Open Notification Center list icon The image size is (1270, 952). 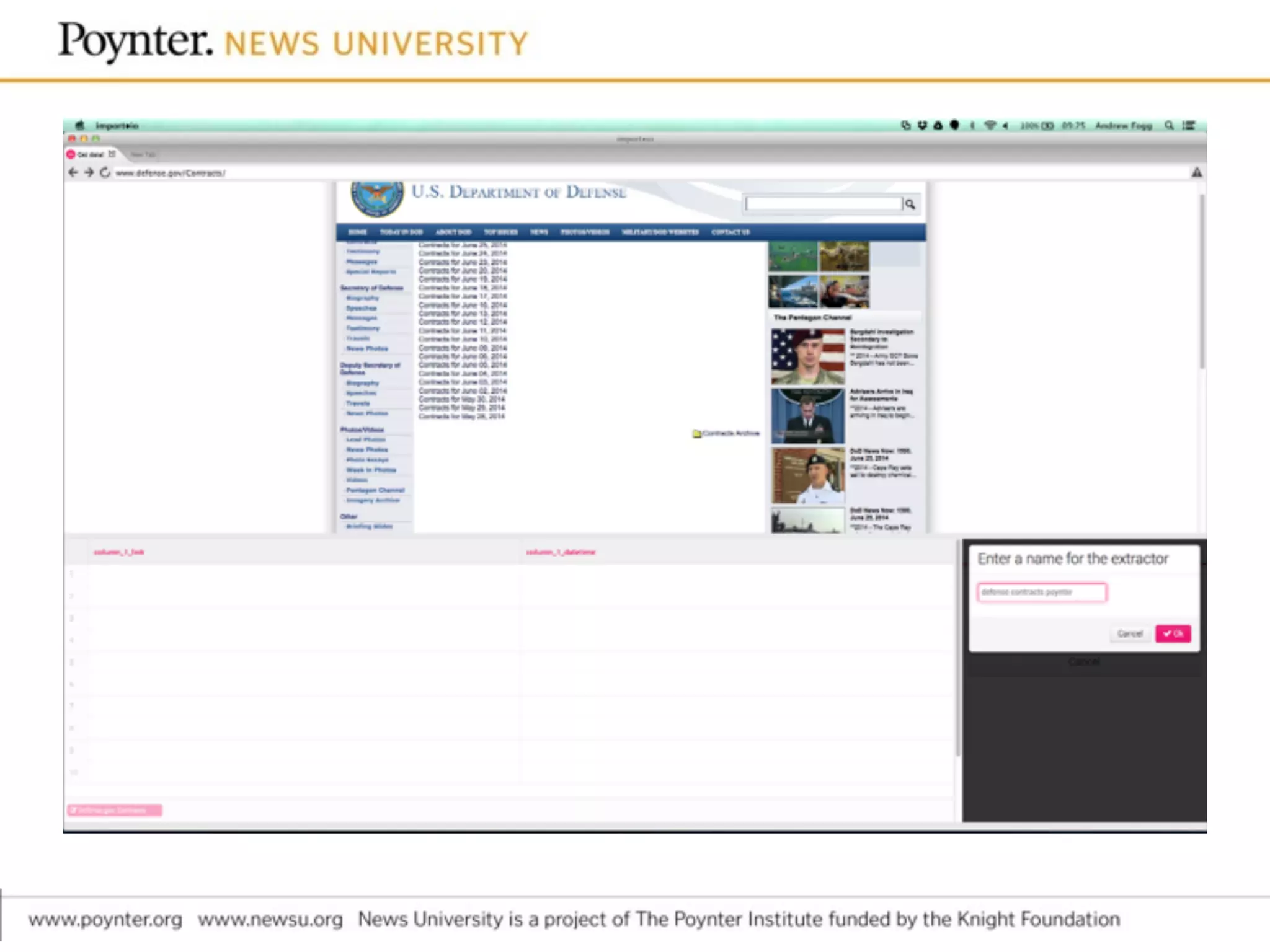[1188, 125]
